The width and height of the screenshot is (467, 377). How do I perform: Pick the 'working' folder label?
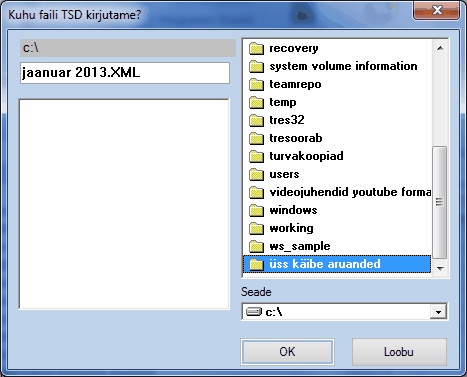click(x=291, y=228)
